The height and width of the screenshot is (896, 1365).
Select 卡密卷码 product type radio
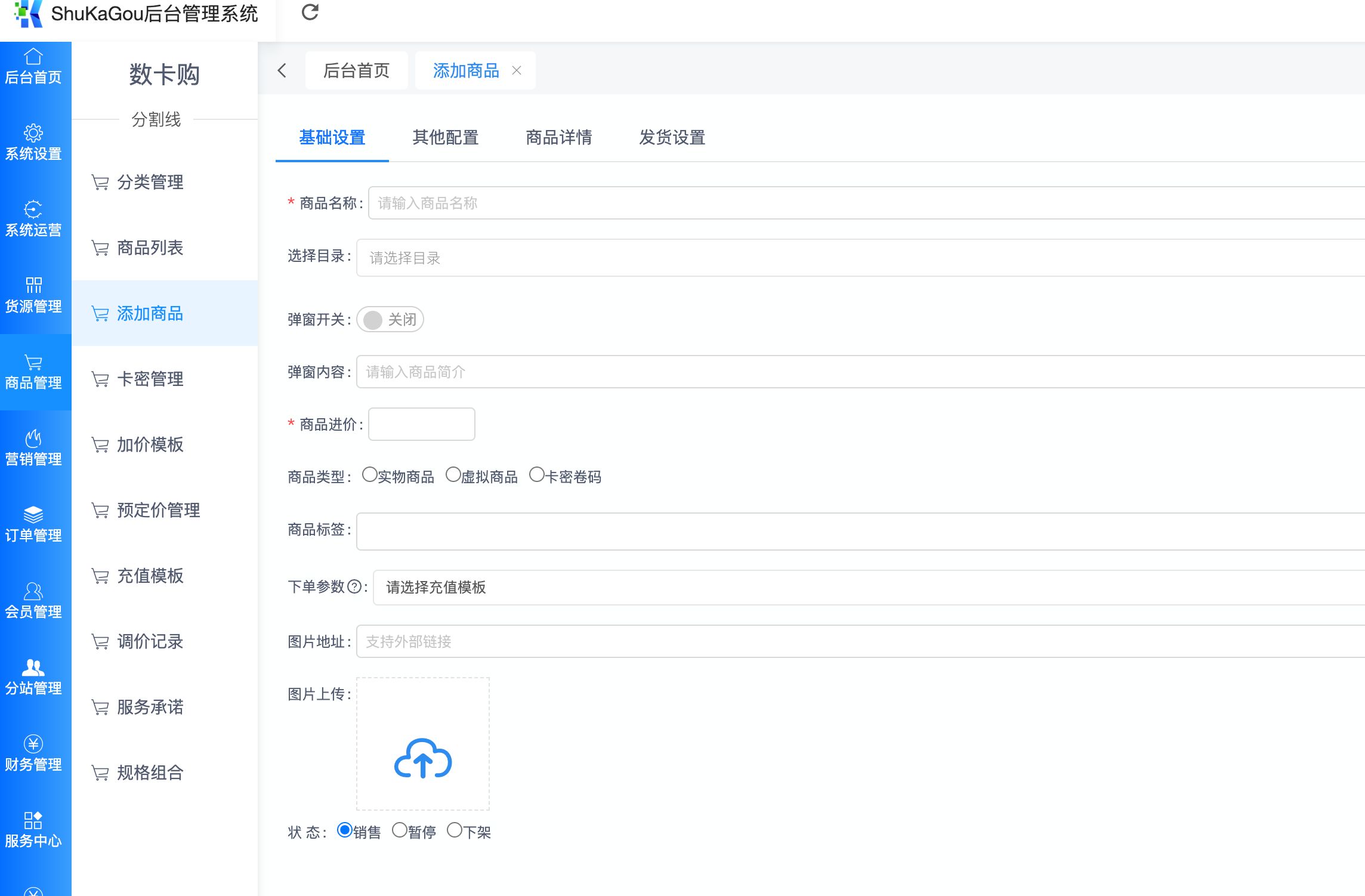(537, 474)
